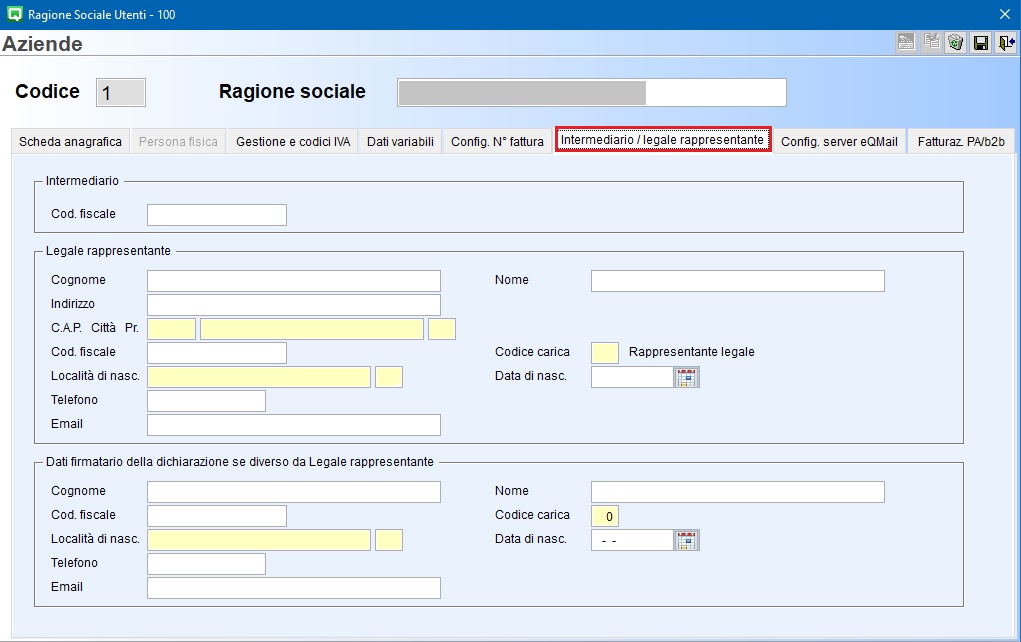Click Legale rappresentante Cognome field
Image resolution: width=1021 pixels, height=642 pixels.
294,281
